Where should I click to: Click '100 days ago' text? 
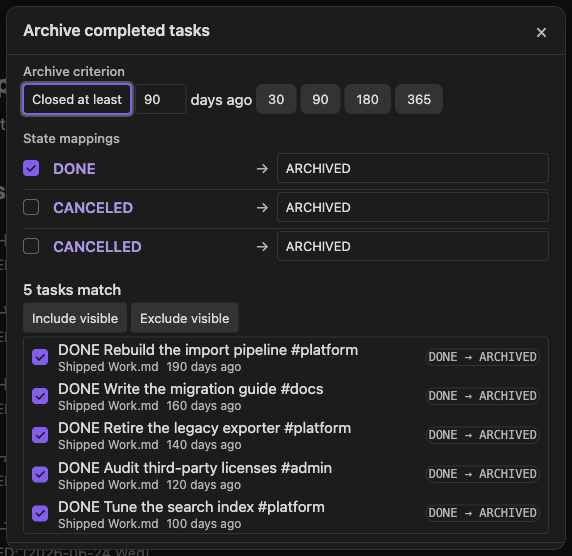(x=204, y=524)
